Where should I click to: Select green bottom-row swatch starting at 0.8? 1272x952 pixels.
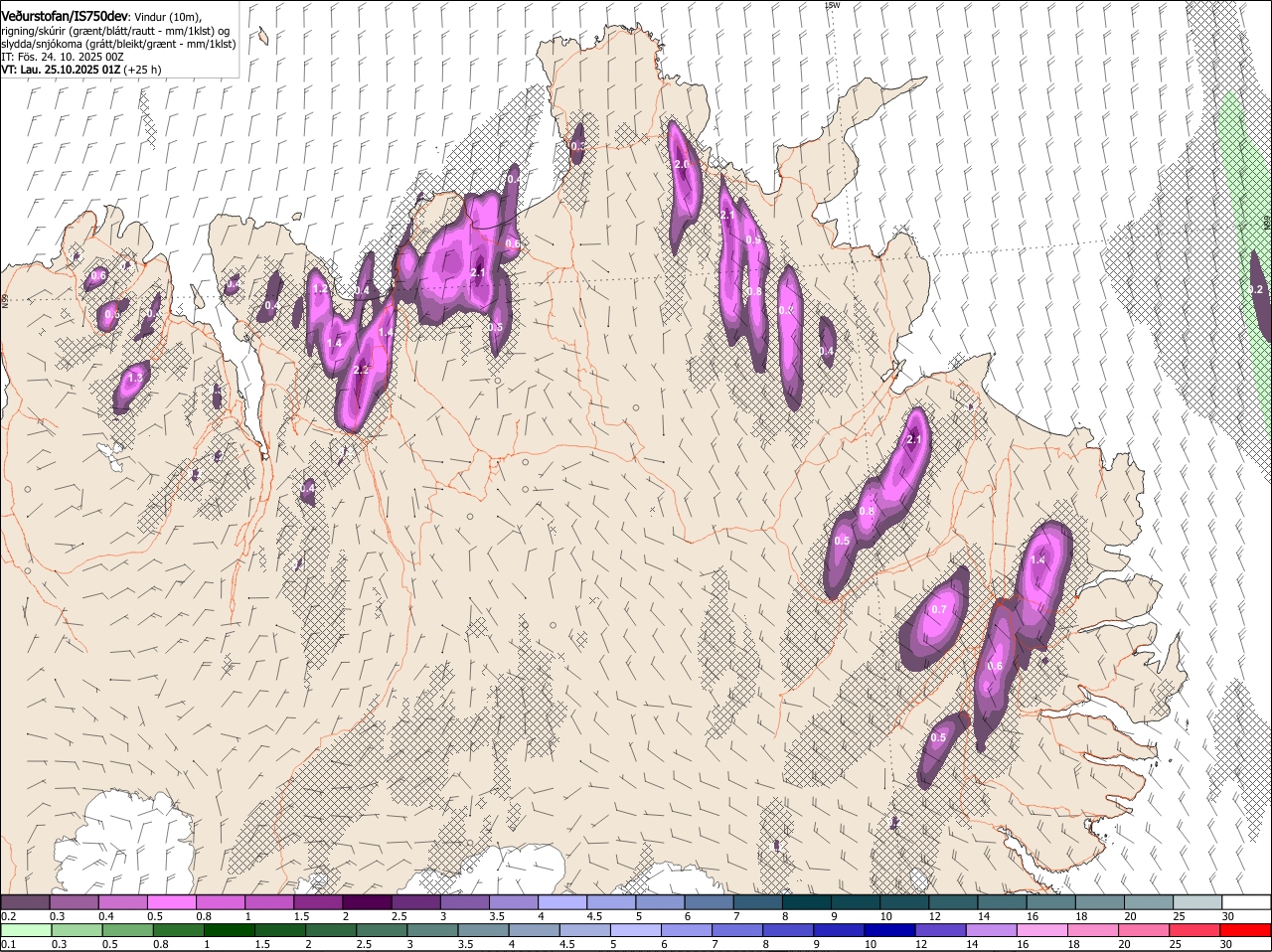click(x=178, y=930)
